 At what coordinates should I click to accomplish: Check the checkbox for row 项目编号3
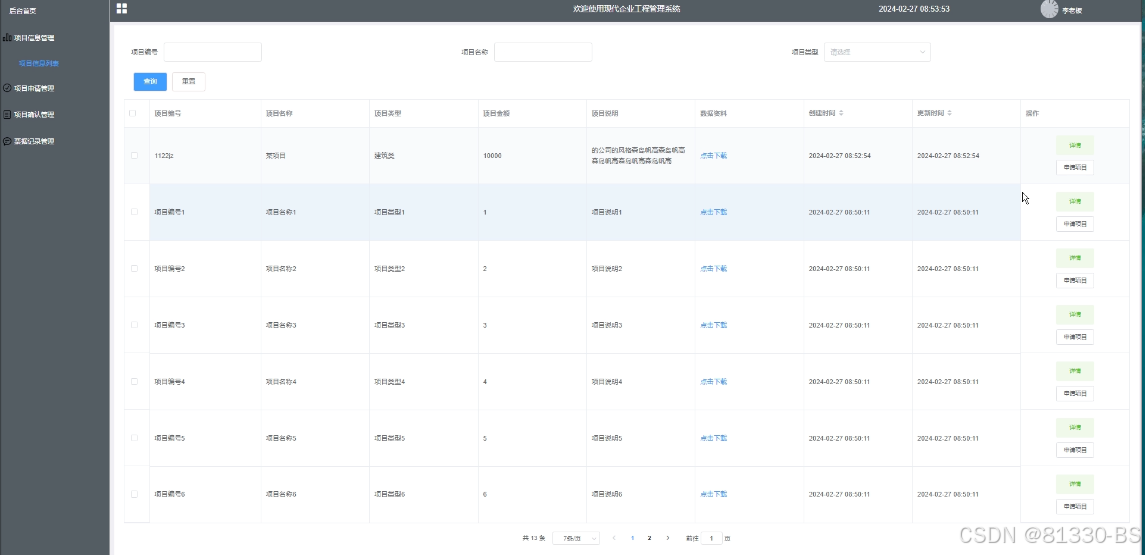[x=134, y=325]
